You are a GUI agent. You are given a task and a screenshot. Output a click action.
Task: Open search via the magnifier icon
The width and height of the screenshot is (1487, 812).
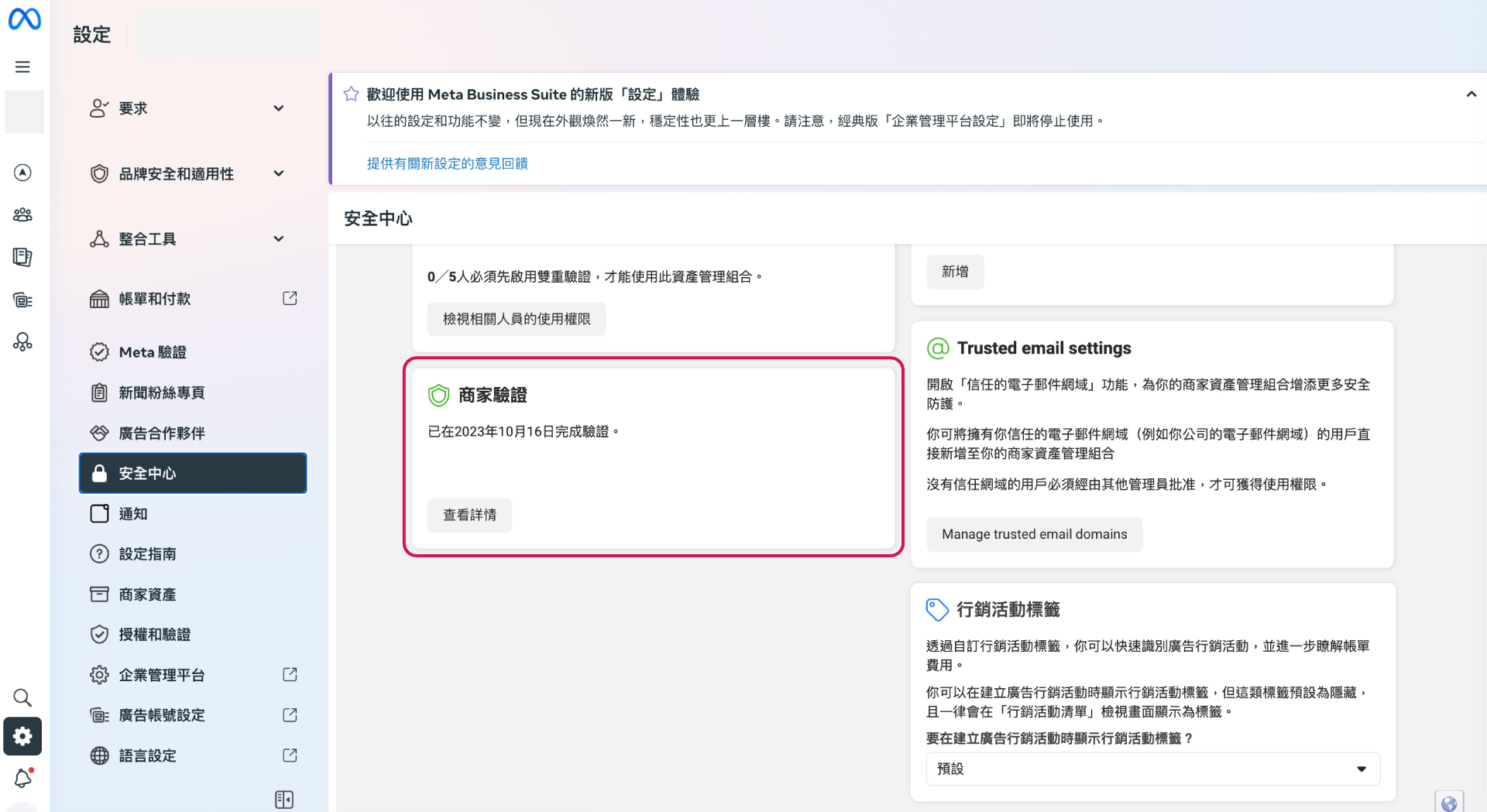(22, 697)
